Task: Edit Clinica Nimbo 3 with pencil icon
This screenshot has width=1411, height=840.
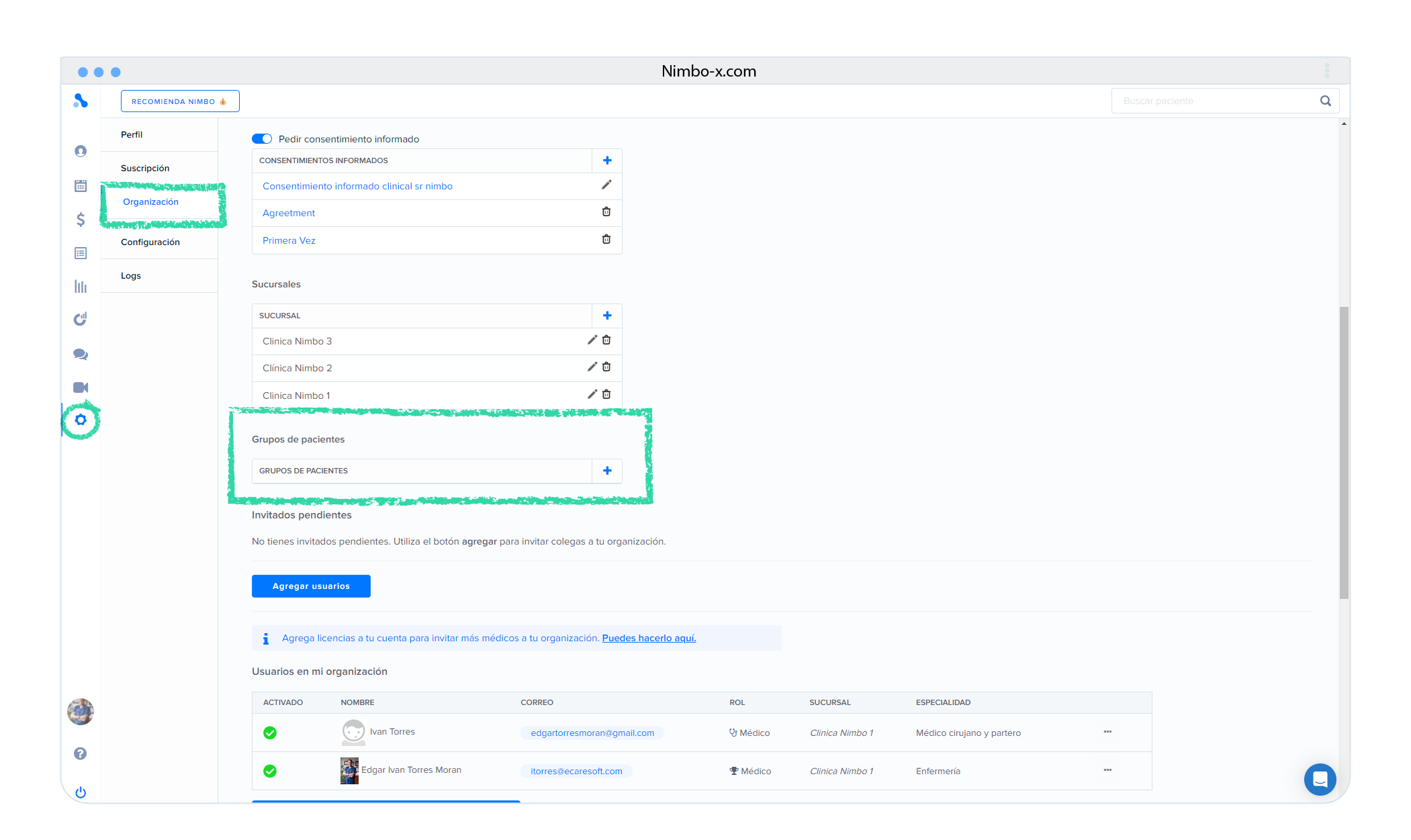Action: tap(592, 340)
